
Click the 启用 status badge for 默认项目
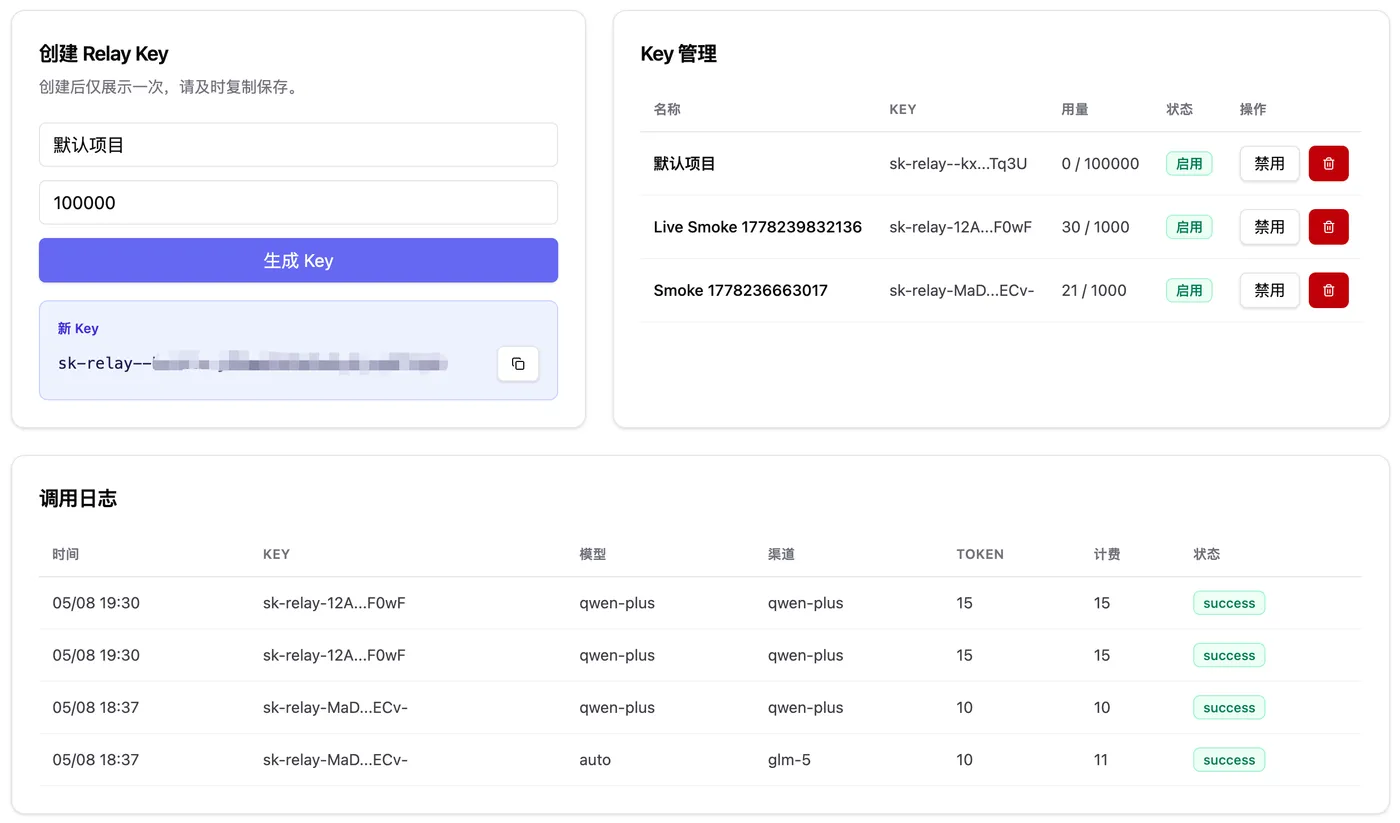pyautogui.click(x=1189, y=164)
